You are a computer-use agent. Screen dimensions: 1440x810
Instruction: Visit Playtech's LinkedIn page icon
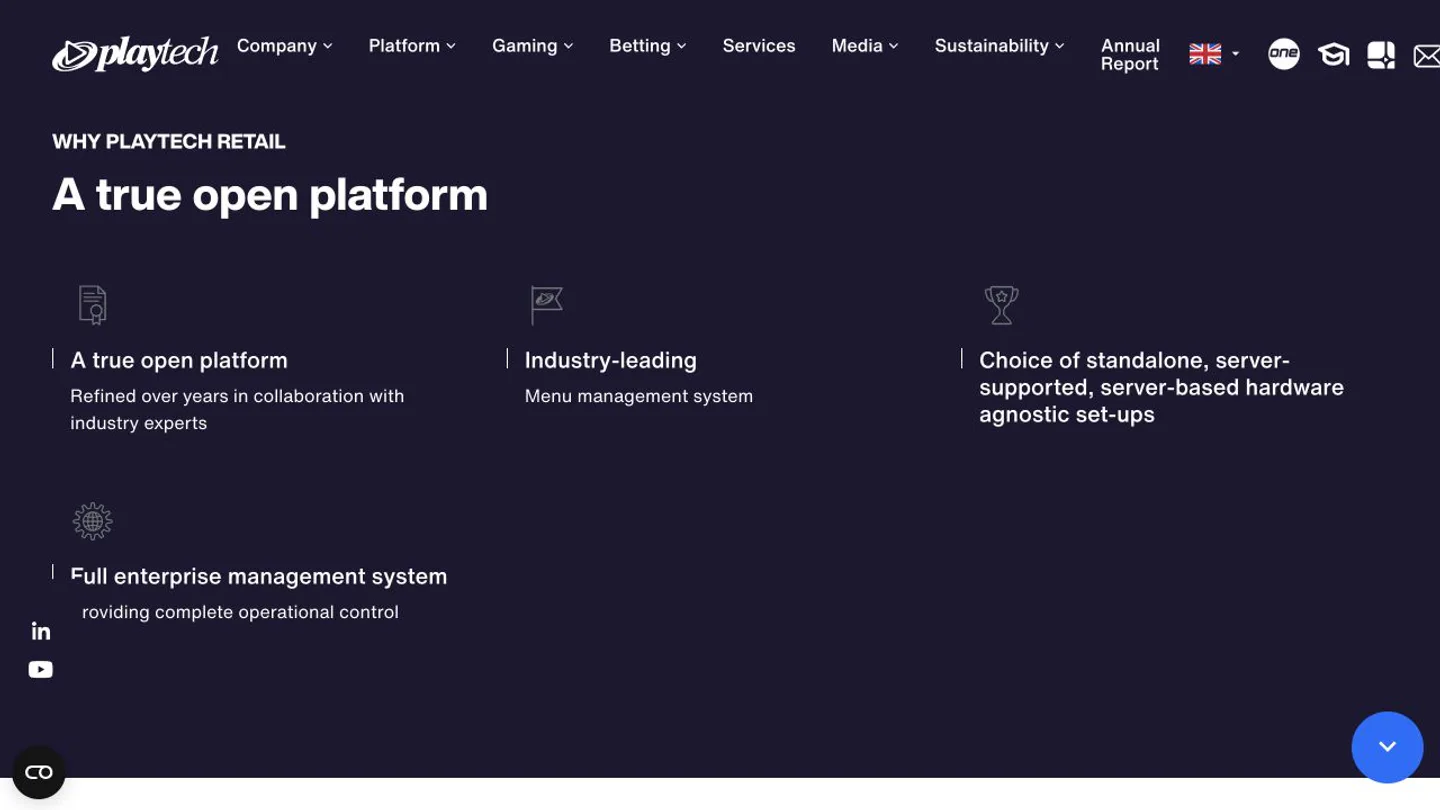[x=41, y=631]
